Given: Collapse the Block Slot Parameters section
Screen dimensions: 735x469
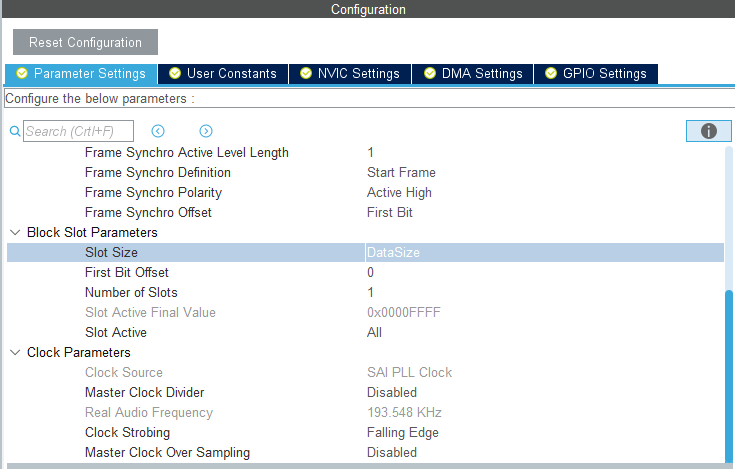Looking at the screenshot, I should (x=15, y=232).
